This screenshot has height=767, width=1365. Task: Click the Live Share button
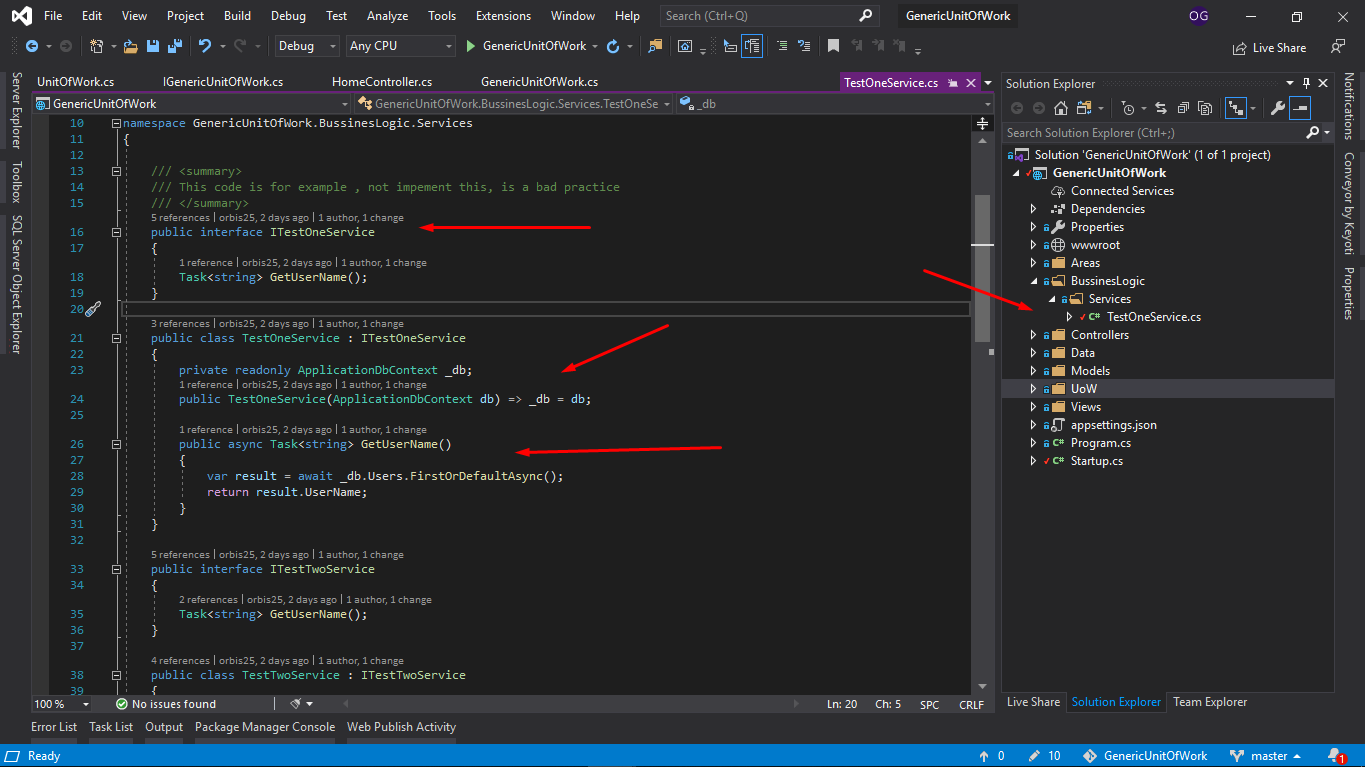click(1270, 47)
